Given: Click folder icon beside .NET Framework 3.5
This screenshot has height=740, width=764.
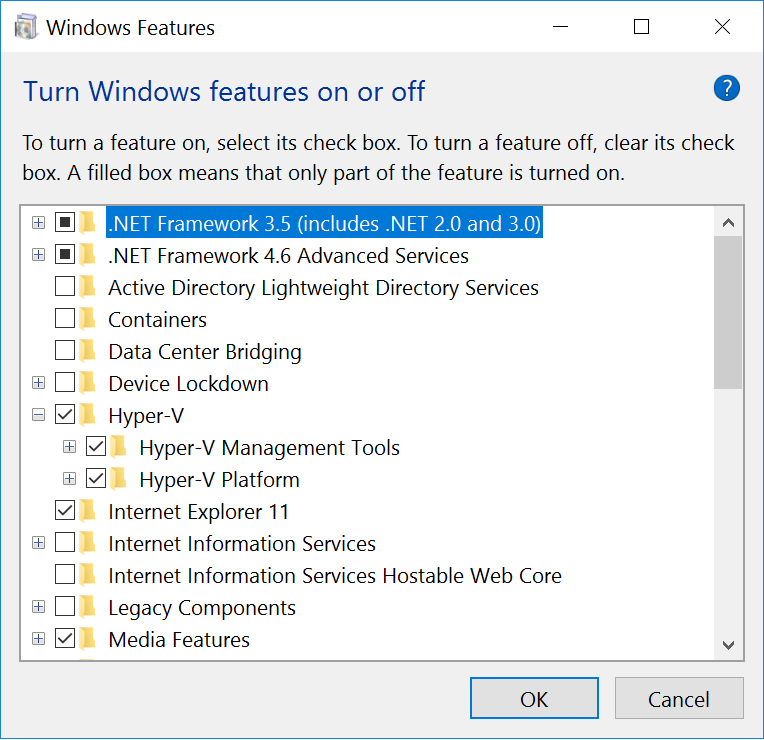Looking at the screenshot, I should (88, 223).
